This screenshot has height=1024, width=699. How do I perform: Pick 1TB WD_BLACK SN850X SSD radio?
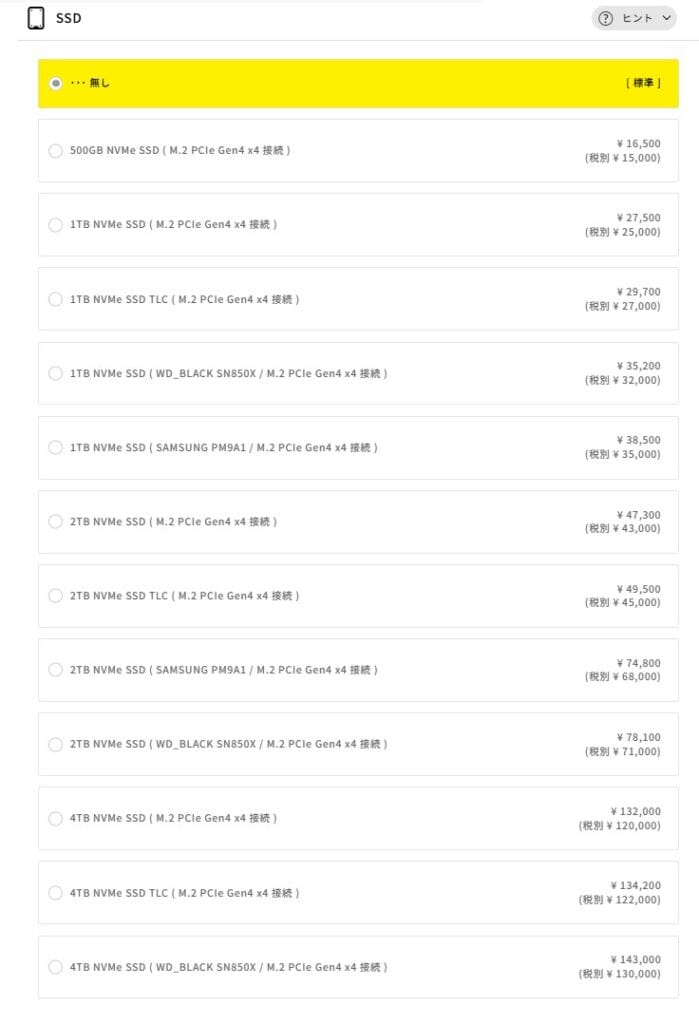pyautogui.click(x=55, y=373)
